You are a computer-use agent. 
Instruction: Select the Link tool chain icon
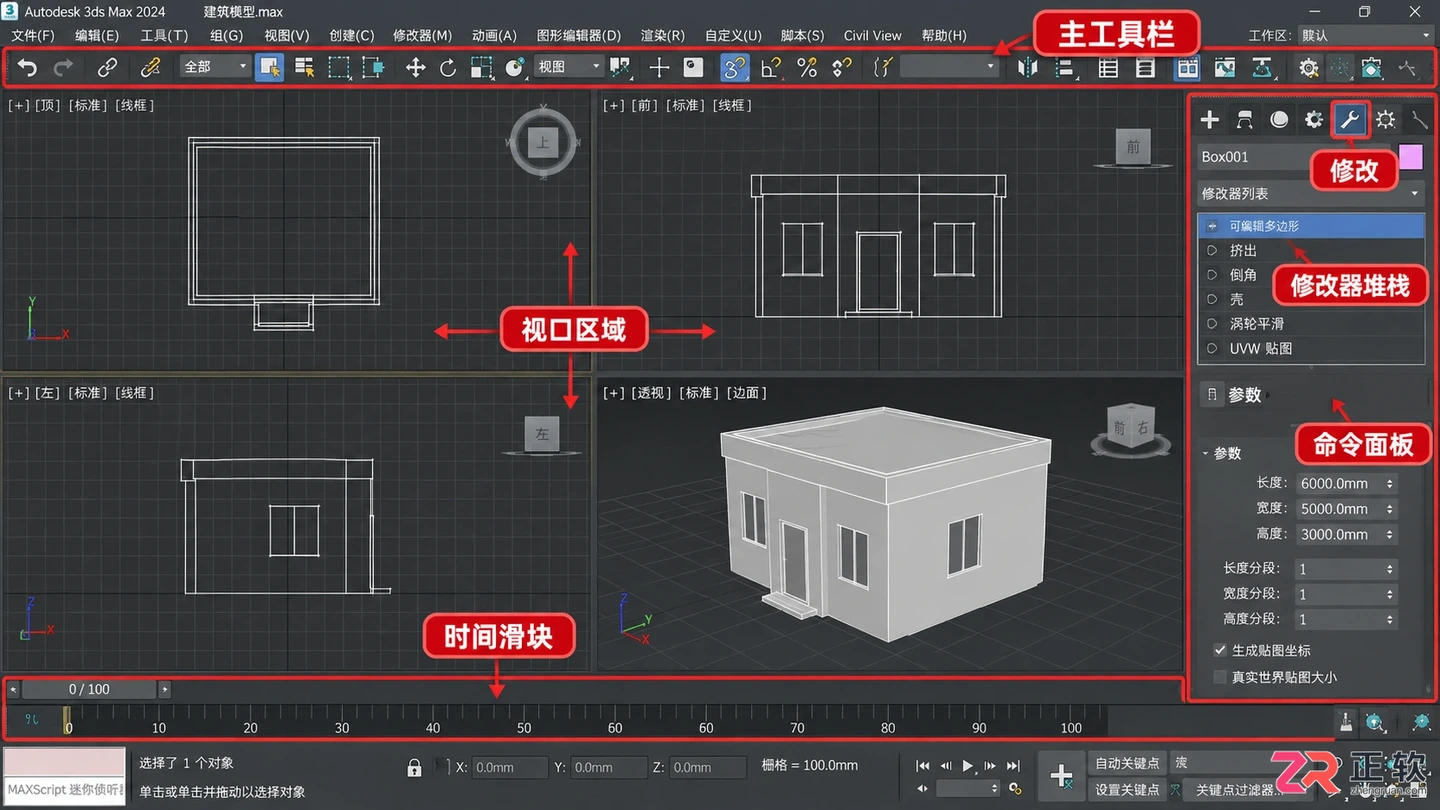[107, 67]
